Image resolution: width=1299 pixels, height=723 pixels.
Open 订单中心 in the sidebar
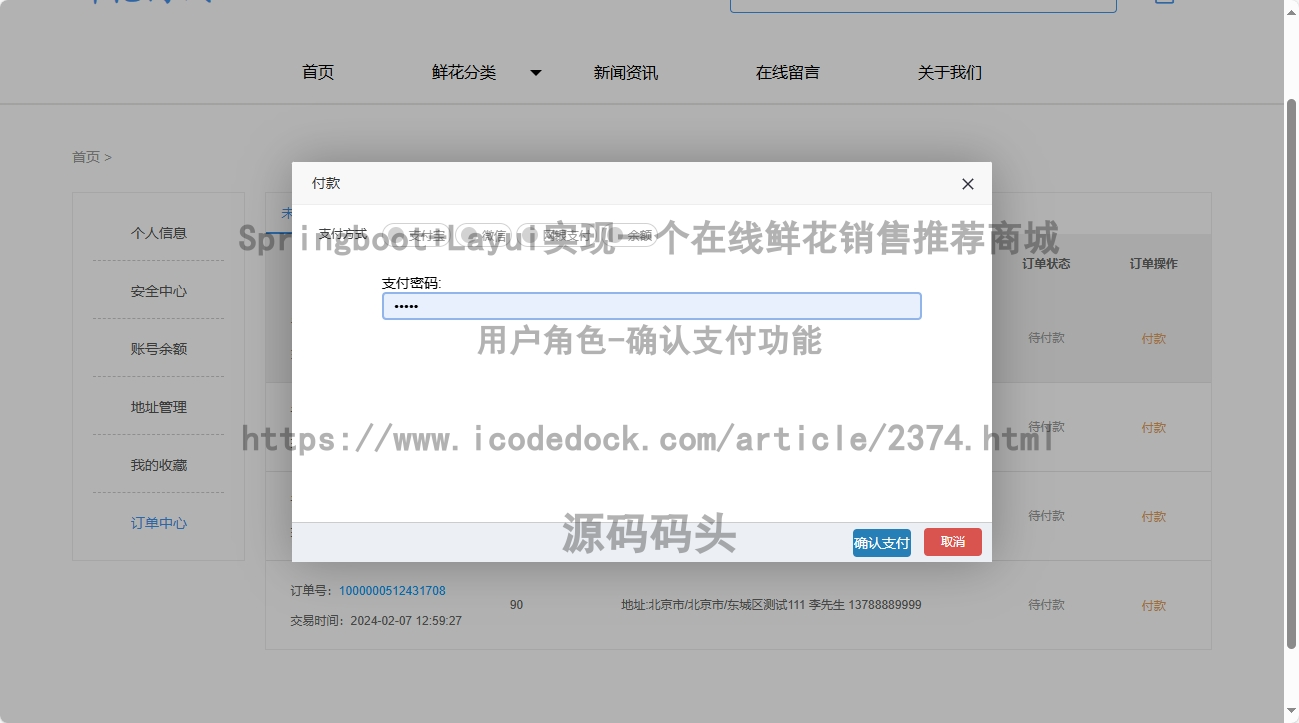coord(159,523)
